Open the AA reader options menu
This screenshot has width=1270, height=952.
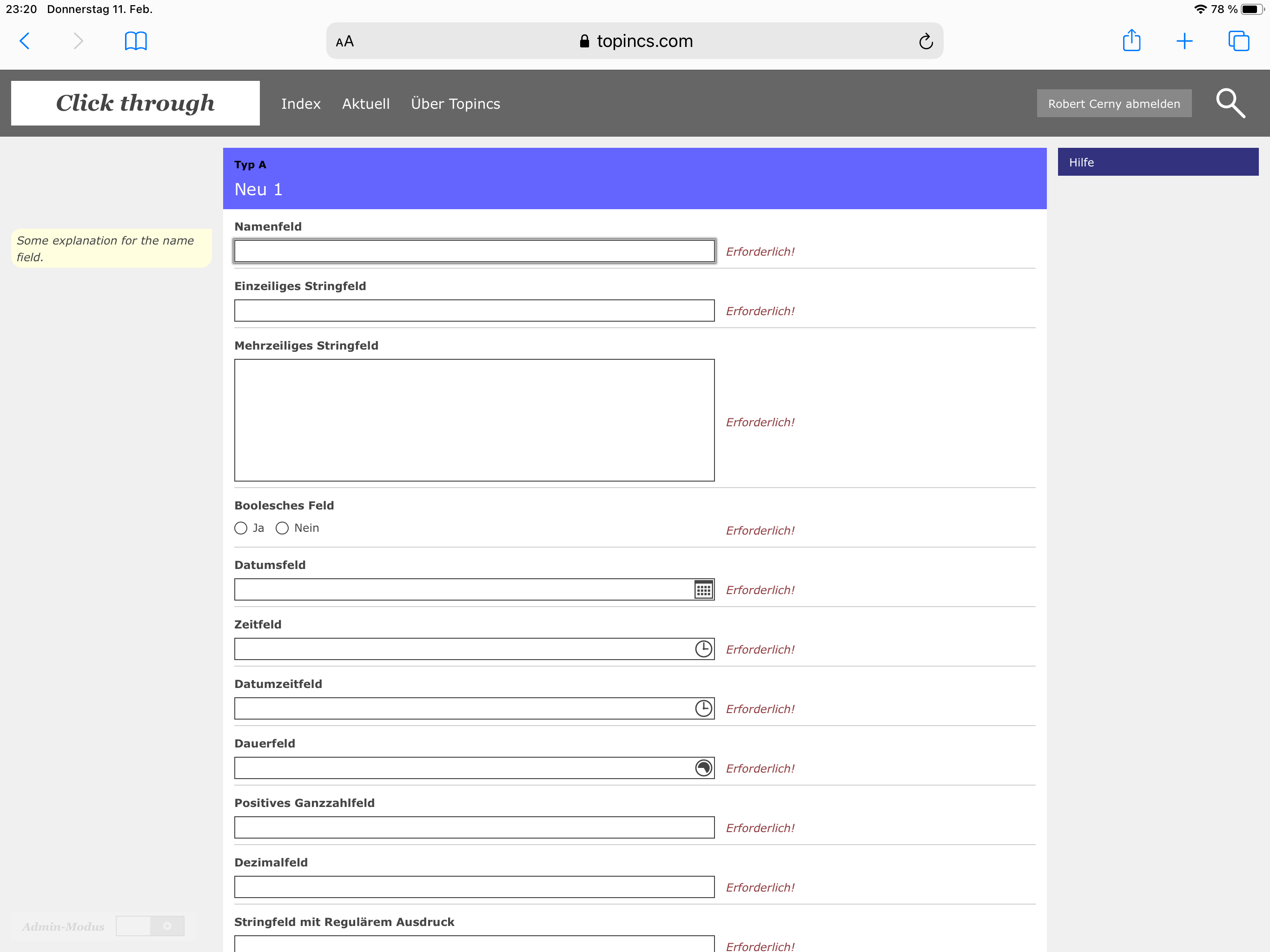[x=344, y=41]
